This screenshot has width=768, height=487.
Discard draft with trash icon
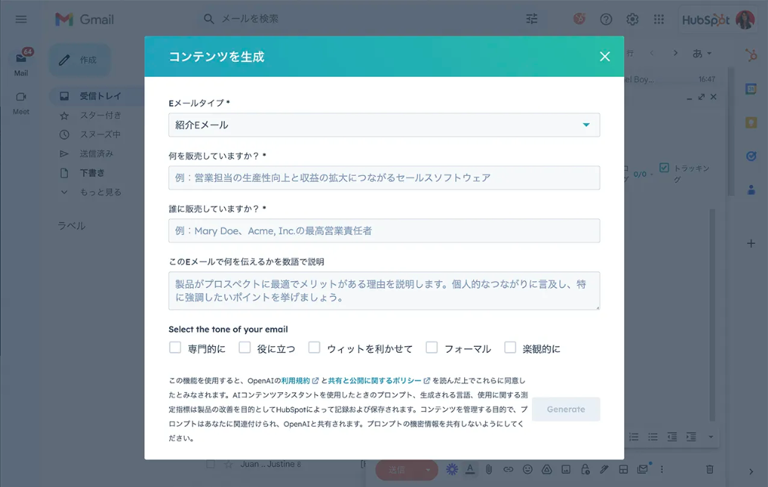tap(709, 469)
